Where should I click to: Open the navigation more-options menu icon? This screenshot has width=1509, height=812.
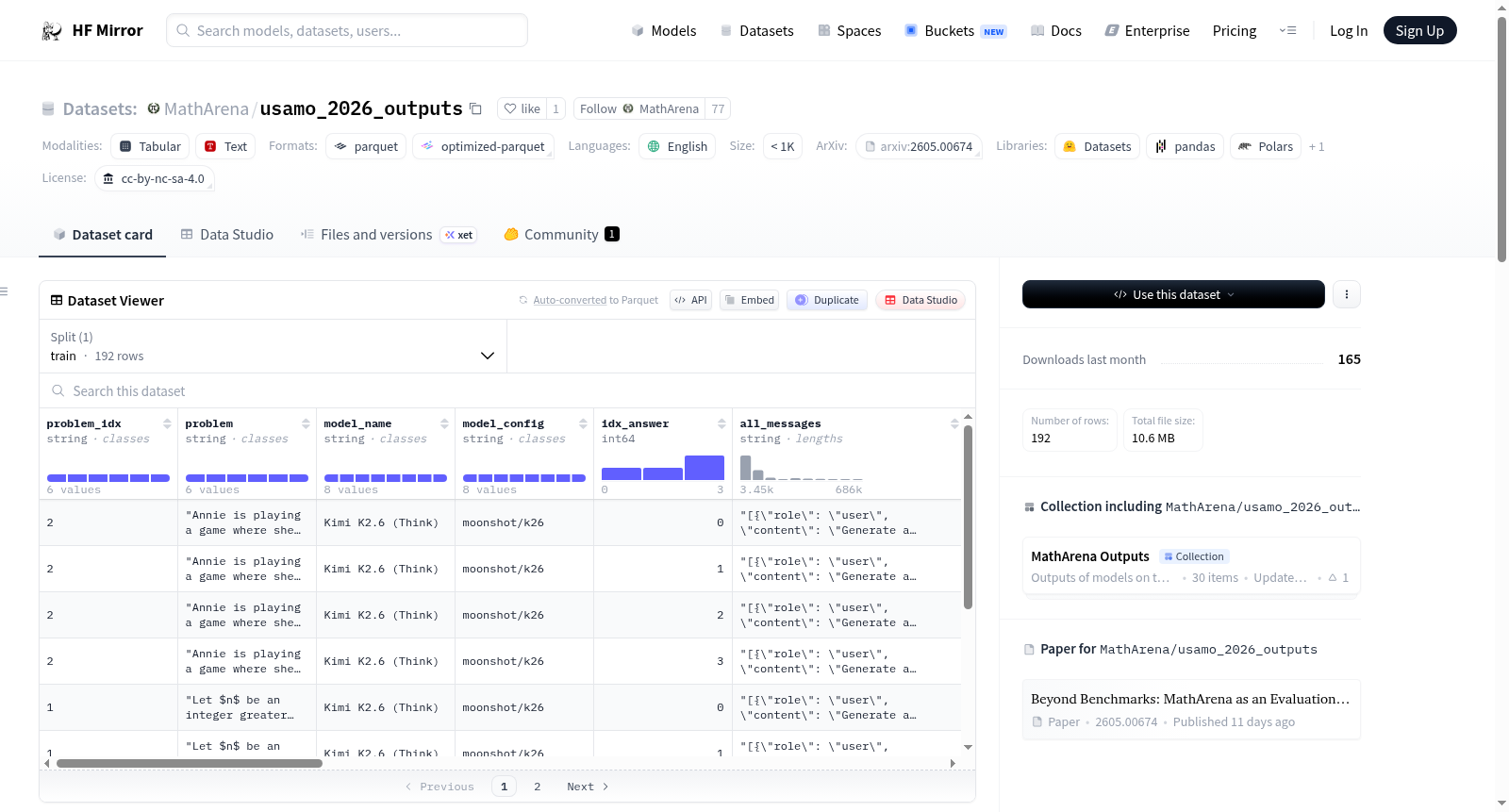click(x=1287, y=30)
